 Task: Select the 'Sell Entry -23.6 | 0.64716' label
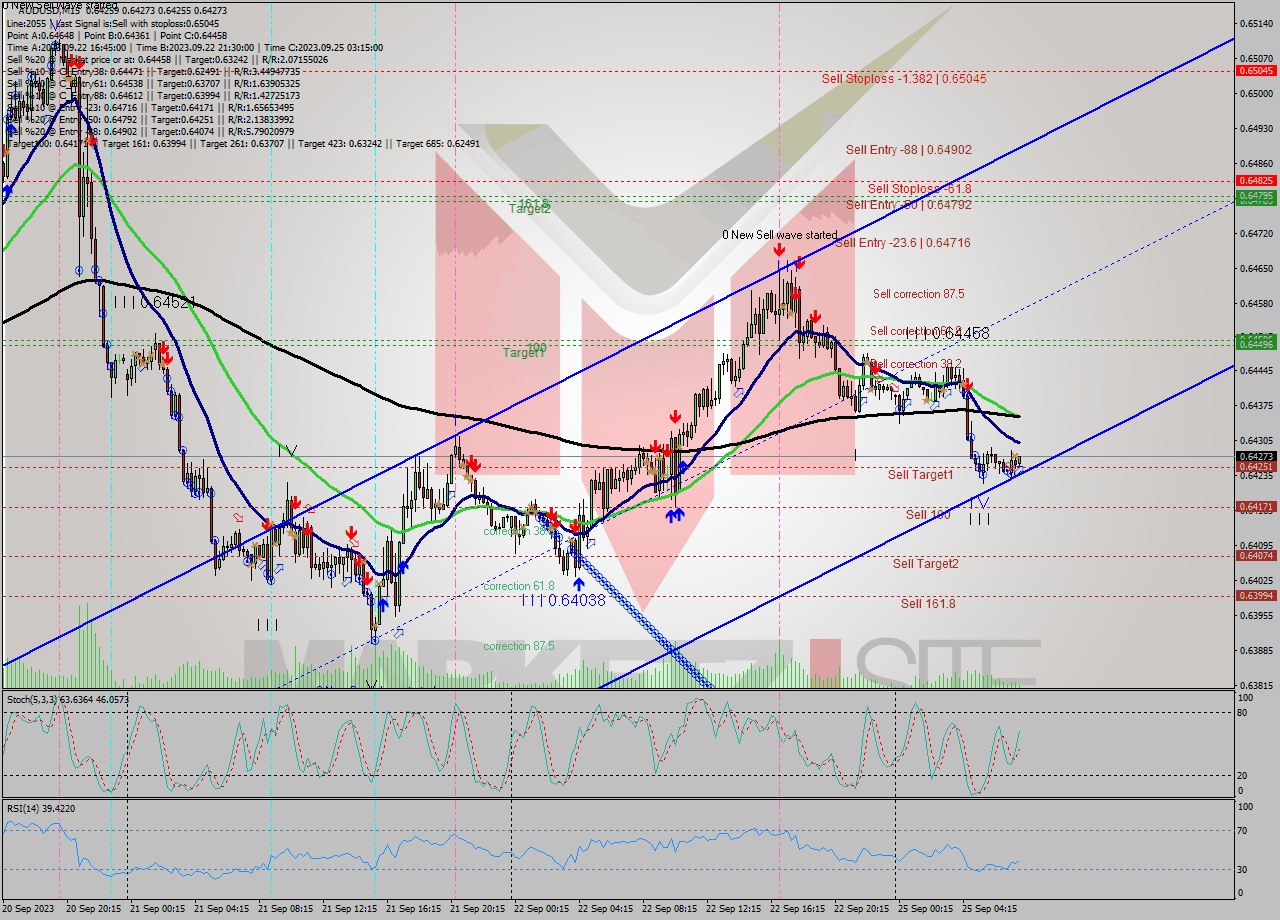pos(903,243)
